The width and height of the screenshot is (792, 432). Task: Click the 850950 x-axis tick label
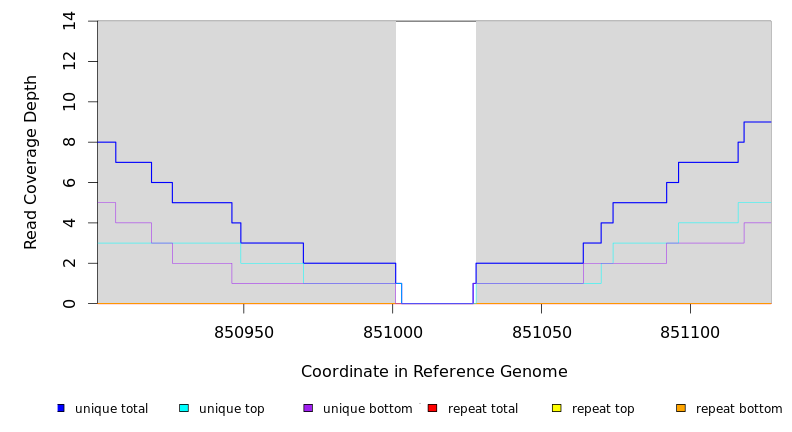pyautogui.click(x=243, y=331)
